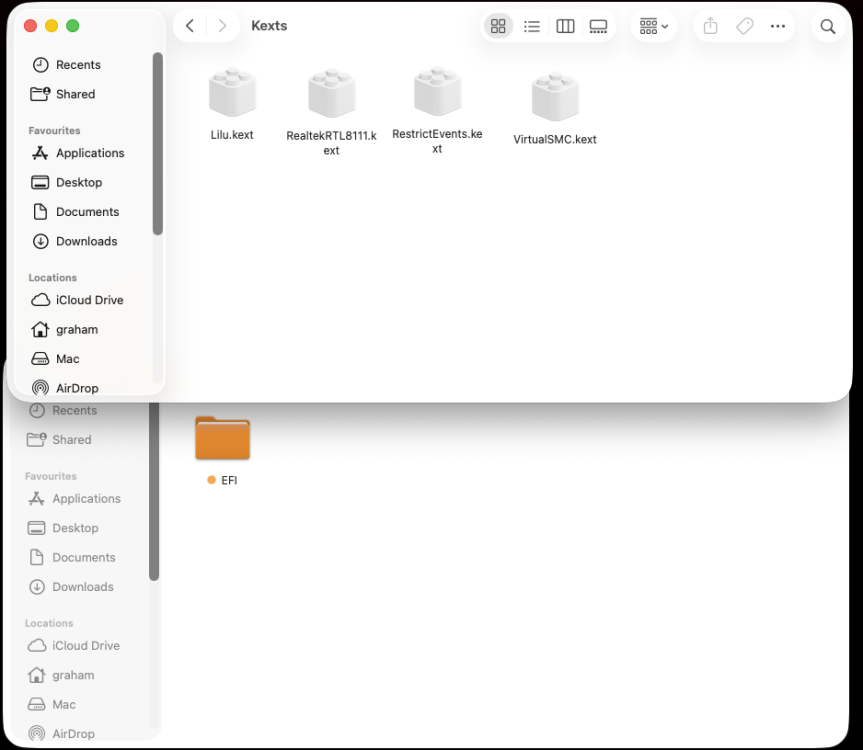Zoom the Kexts window with green button
Viewport: 863px width, 750px height.
click(x=73, y=26)
